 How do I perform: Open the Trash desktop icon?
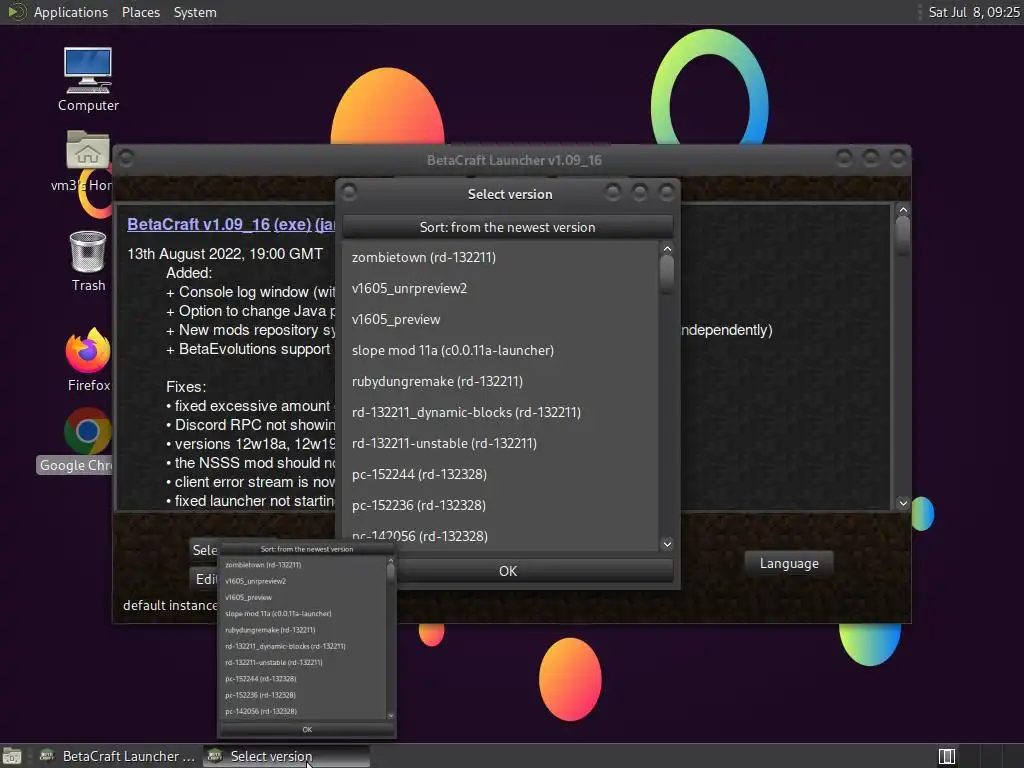coord(88,261)
